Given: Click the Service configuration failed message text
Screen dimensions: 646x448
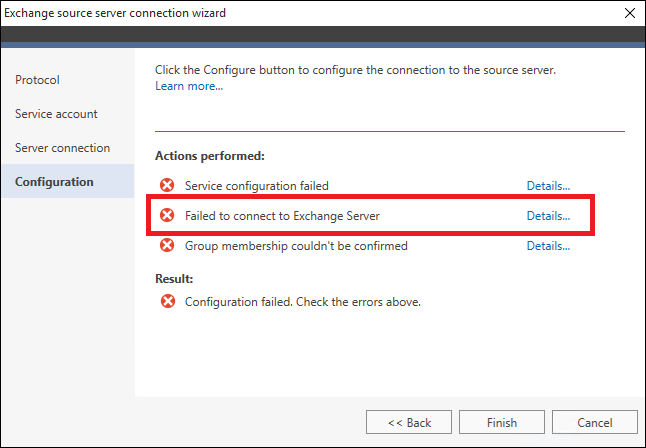Looking at the screenshot, I should tap(257, 186).
